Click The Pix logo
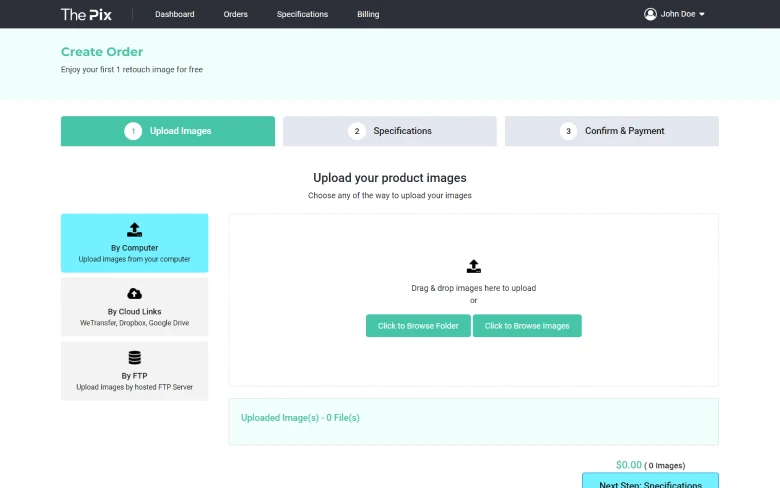The image size is (780, 488). tap(86, 14)
